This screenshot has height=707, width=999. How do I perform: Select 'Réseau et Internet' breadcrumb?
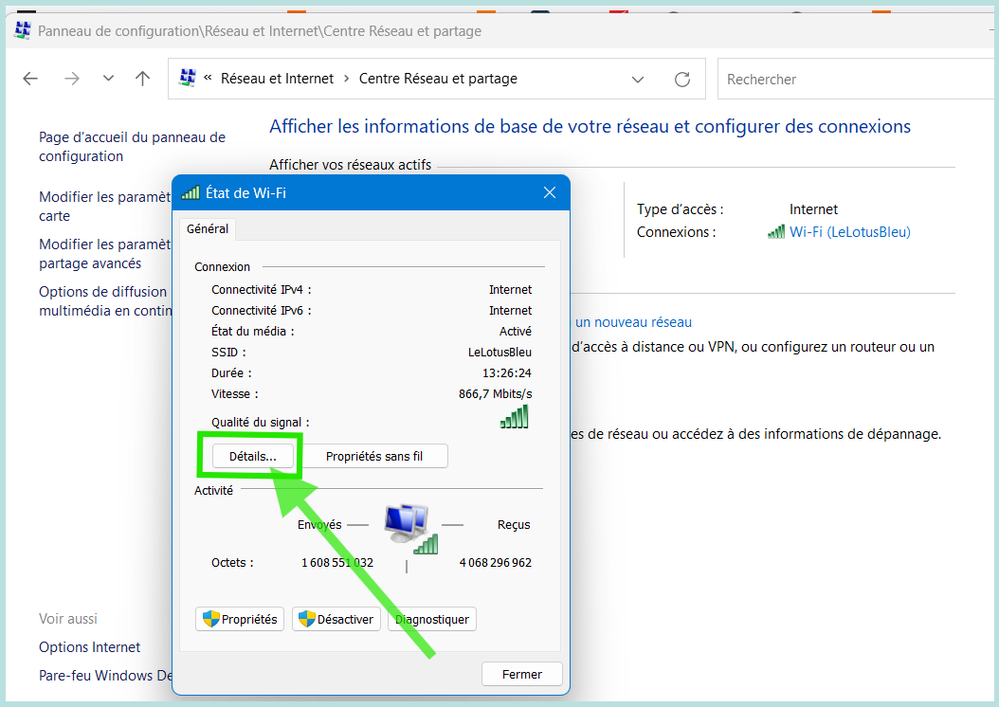click(277, 78)
